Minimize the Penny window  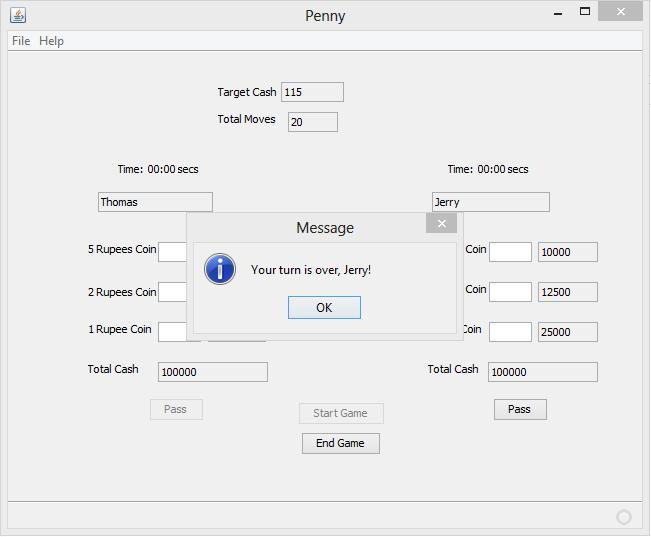click(558, 13)
